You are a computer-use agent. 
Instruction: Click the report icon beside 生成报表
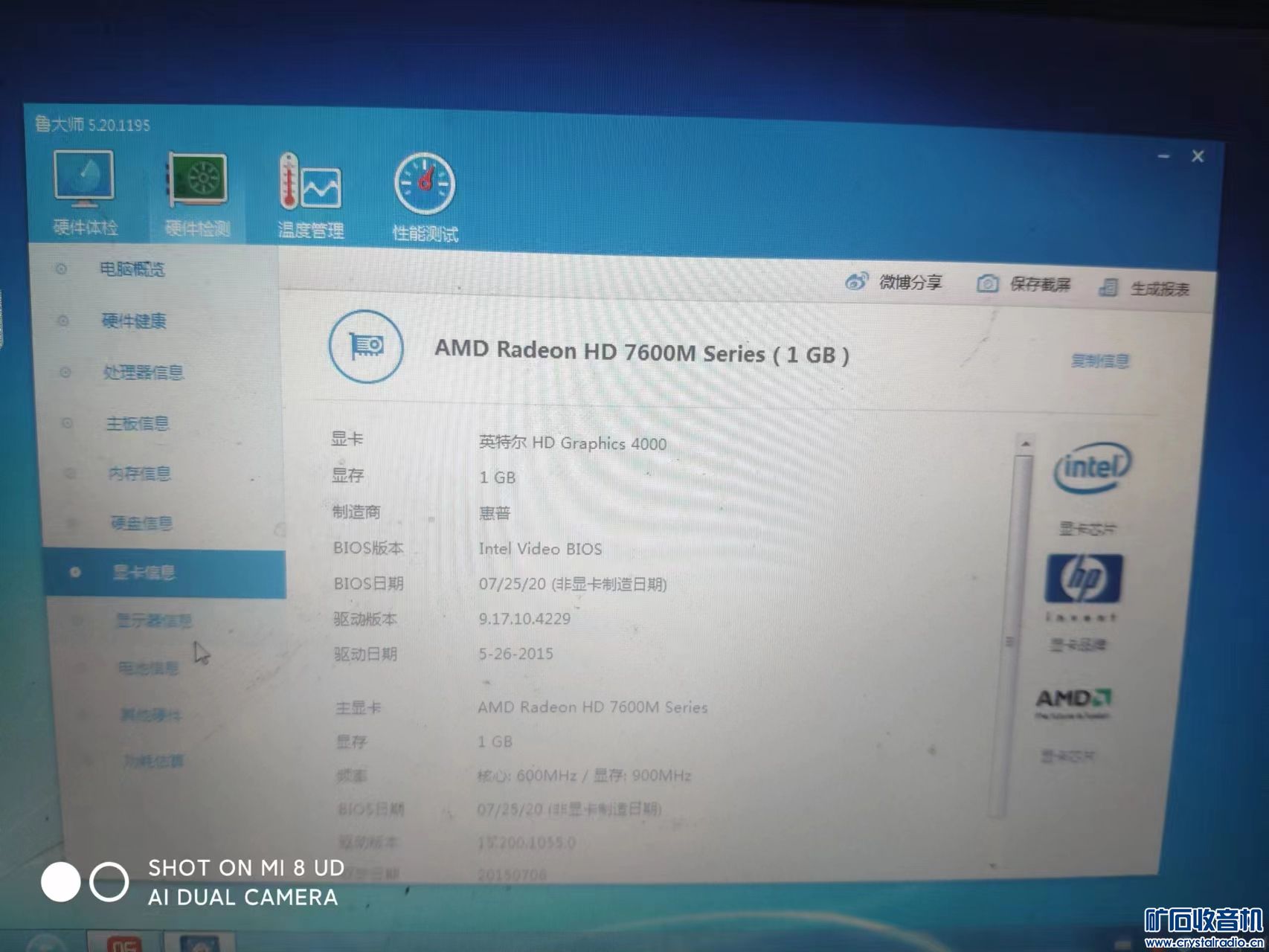pyautogui.click(x=1108, y=287)
